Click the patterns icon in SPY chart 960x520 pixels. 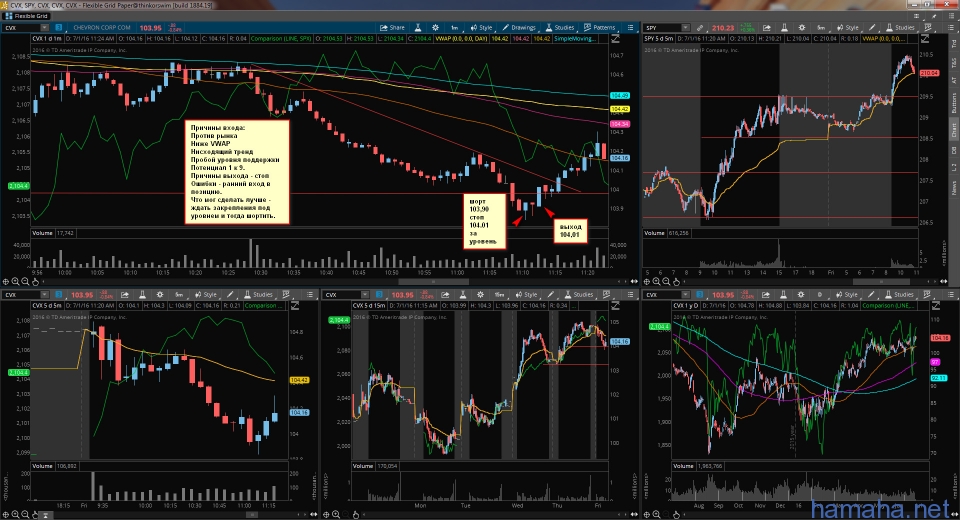pos(928,28)
